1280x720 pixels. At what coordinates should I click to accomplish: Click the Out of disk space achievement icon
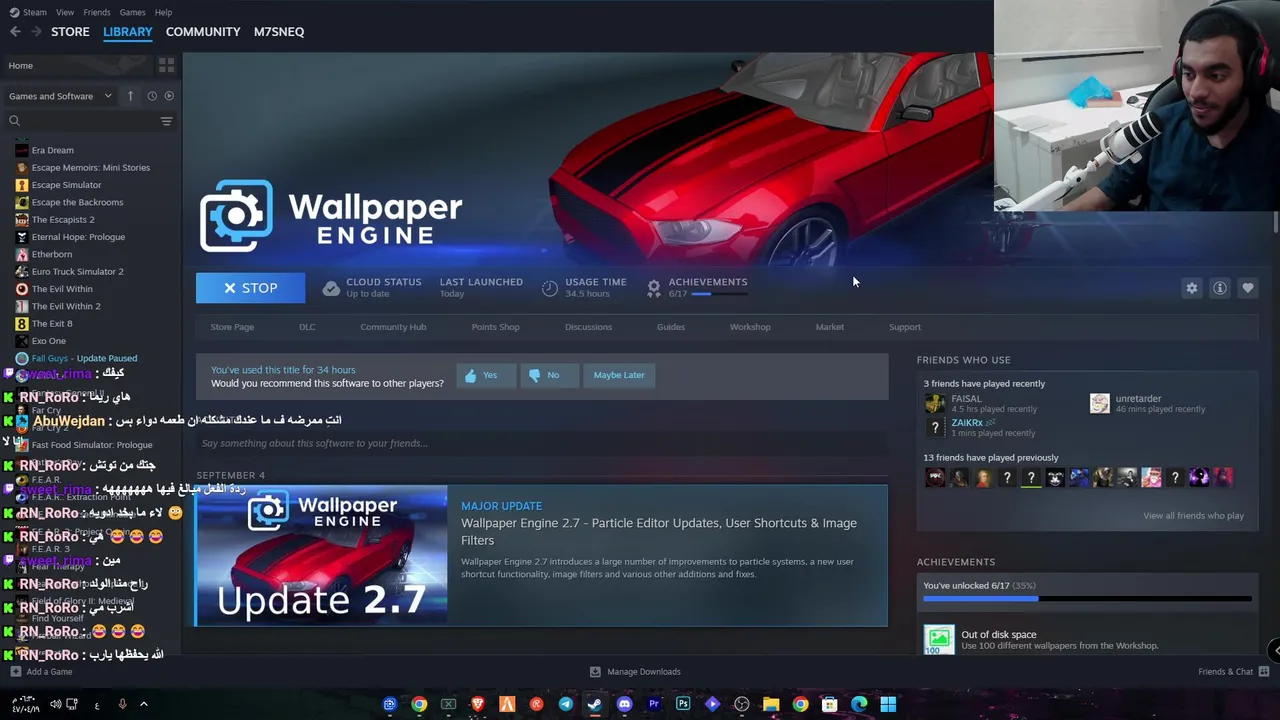(x=939, y=639)
